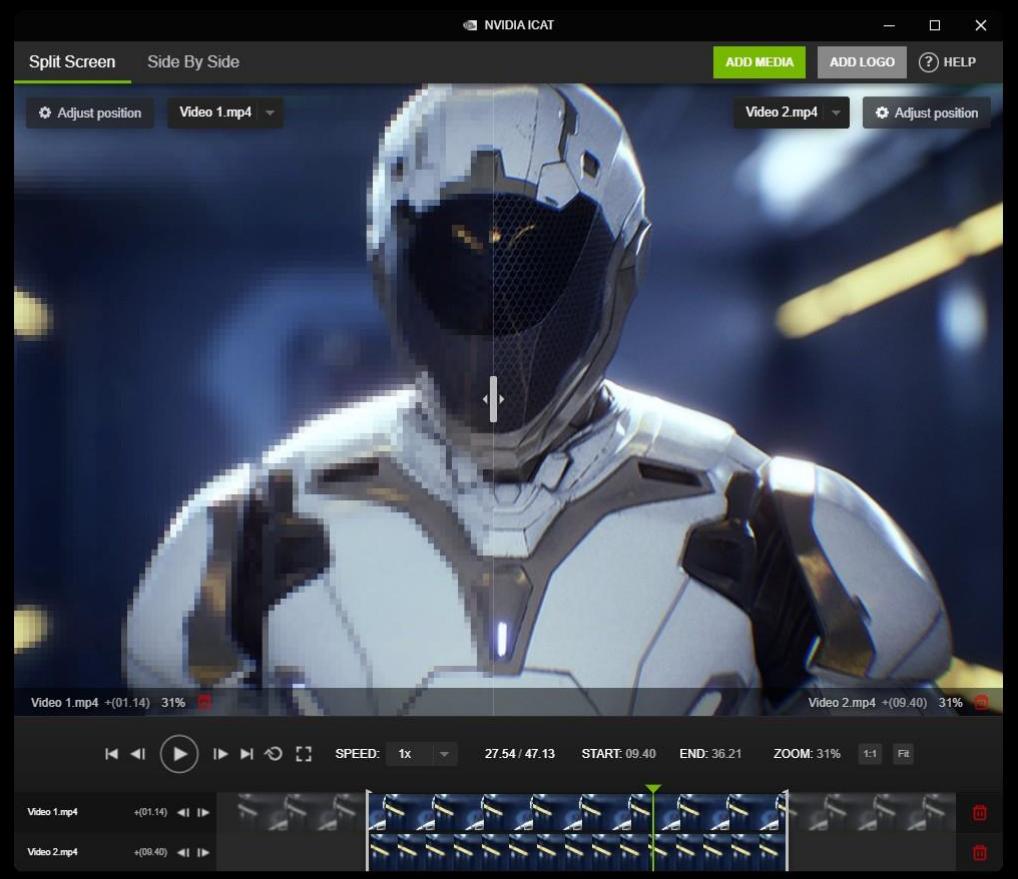Toggle loop playback icon

(274, 754)
